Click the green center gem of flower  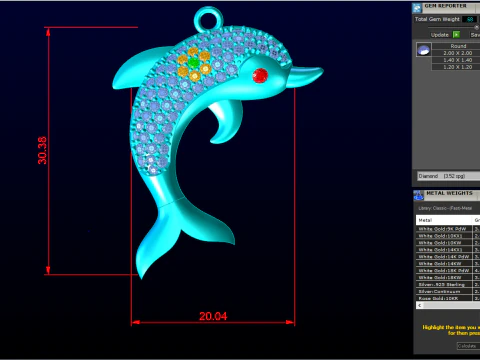click(x=193, y=62)
